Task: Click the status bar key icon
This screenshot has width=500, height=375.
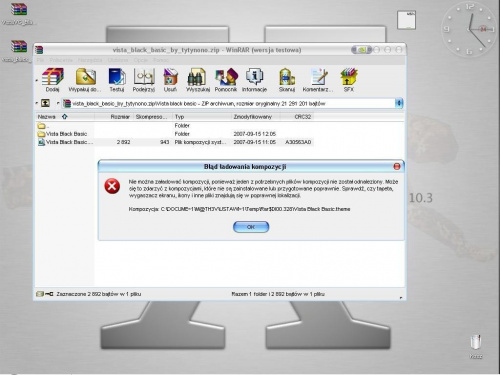Action: click(x=49, y=294)
